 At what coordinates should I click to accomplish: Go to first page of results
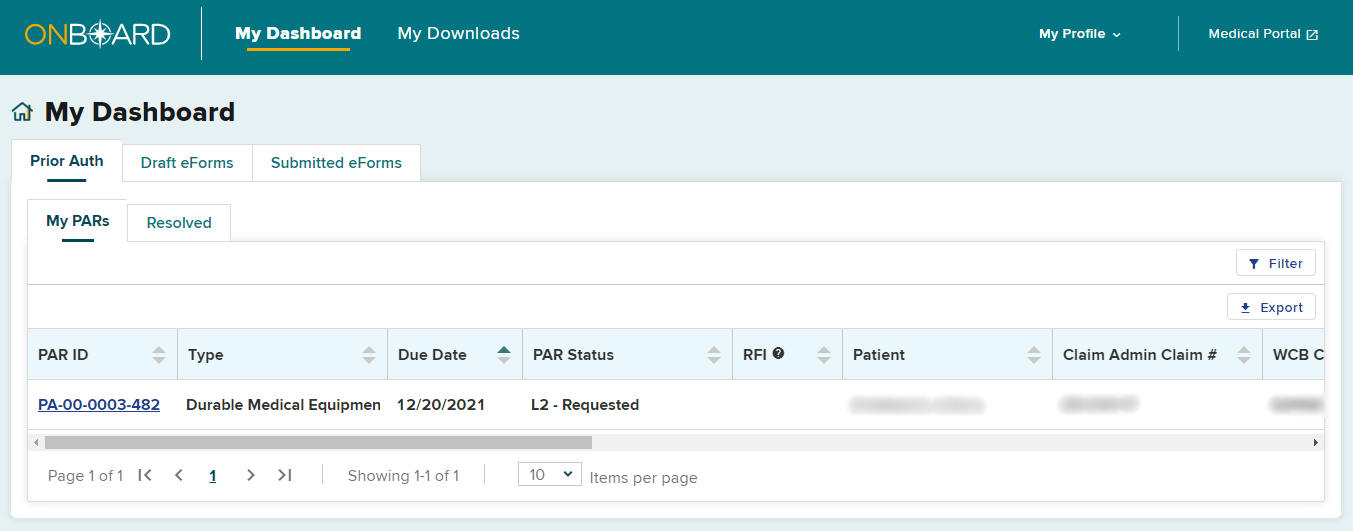(x=145, y=475)
